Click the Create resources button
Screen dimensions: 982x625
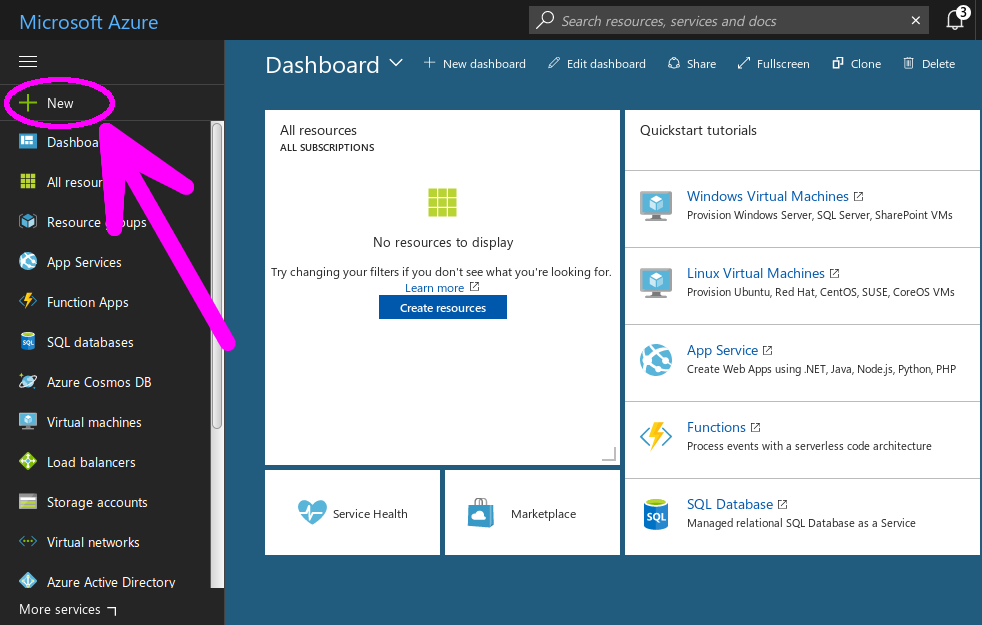tap(443, 307)
